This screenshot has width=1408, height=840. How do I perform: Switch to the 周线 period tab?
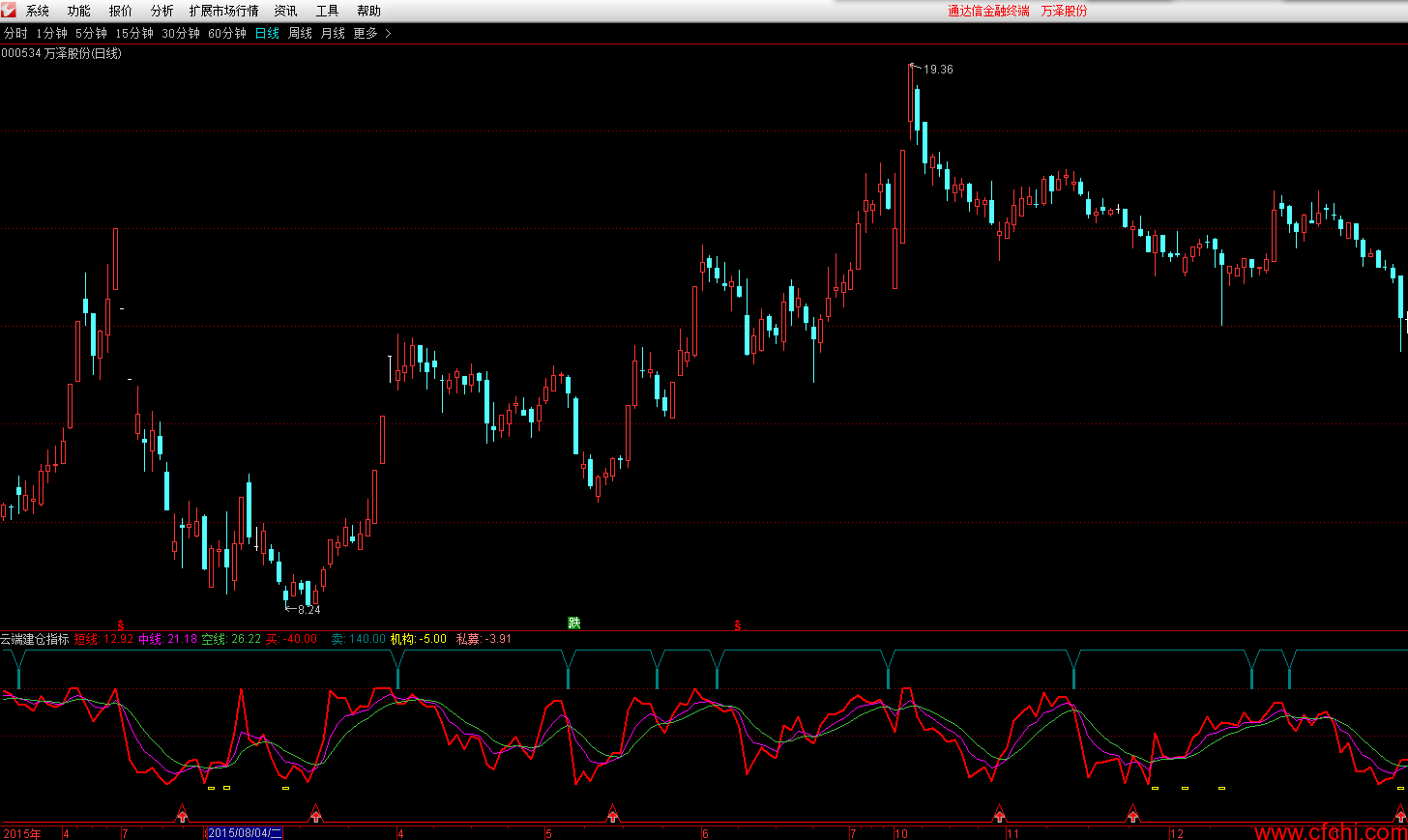pyautogui.click(x=300, y=33)
